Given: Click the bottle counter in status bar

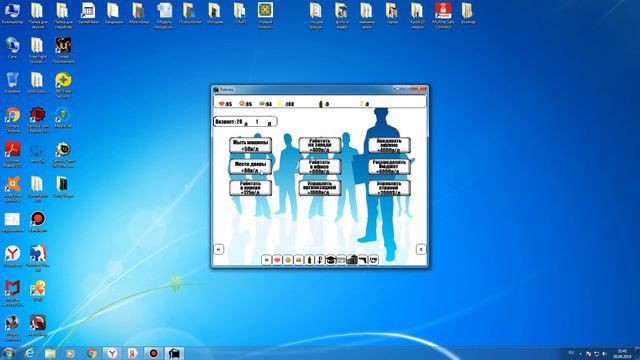Looking at the screenshot, I should click(x=323, y=104).
